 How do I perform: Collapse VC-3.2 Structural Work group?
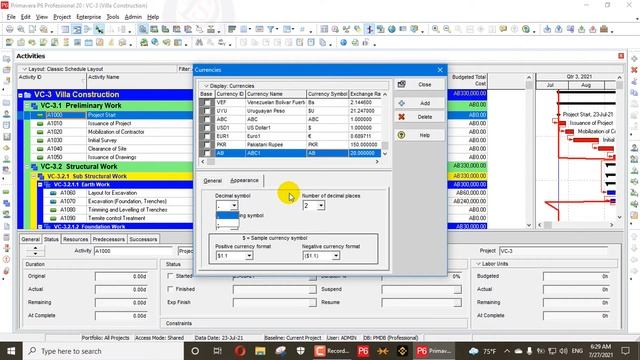27,167
